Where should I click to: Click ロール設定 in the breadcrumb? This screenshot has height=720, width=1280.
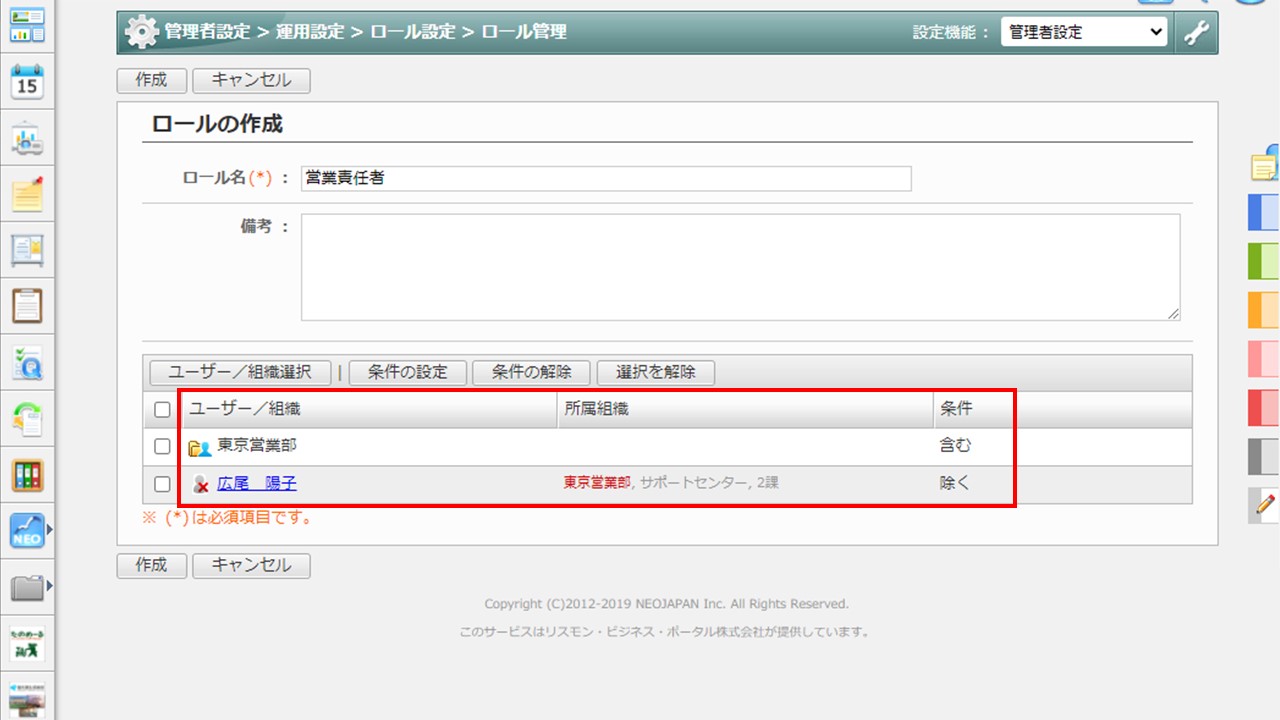tap(413, 32)
